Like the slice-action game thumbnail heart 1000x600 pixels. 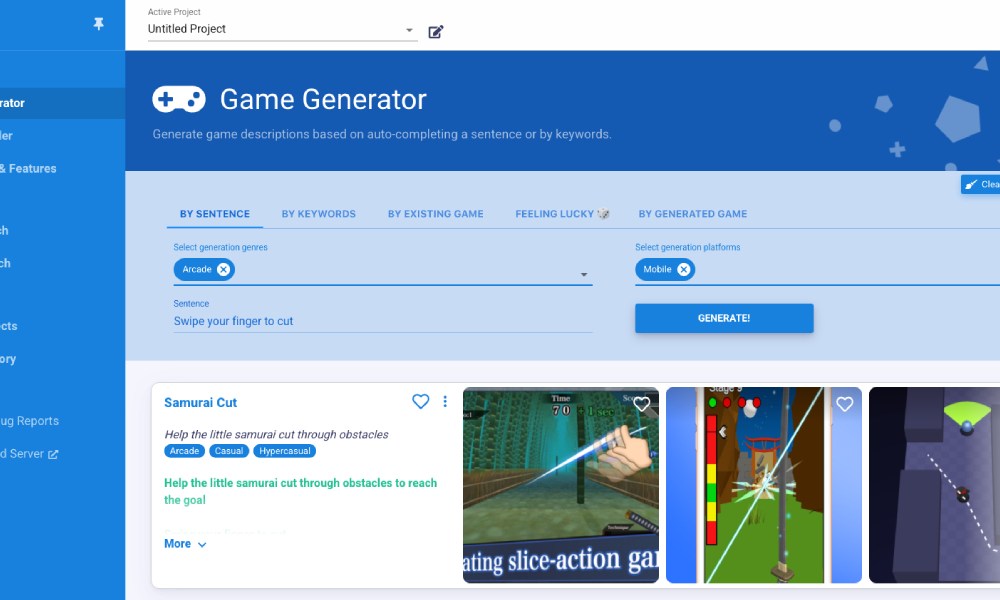[x=642, y=404]
